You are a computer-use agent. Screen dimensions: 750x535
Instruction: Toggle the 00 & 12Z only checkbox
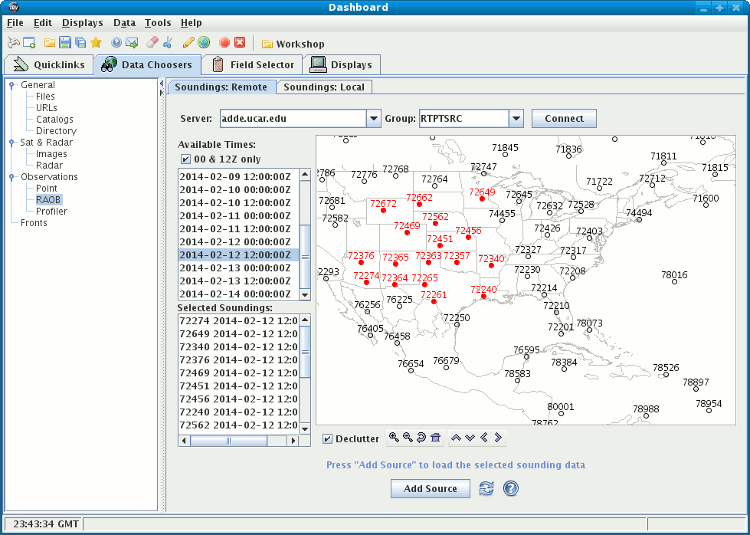pyautogui.click(x=186, y=159)
